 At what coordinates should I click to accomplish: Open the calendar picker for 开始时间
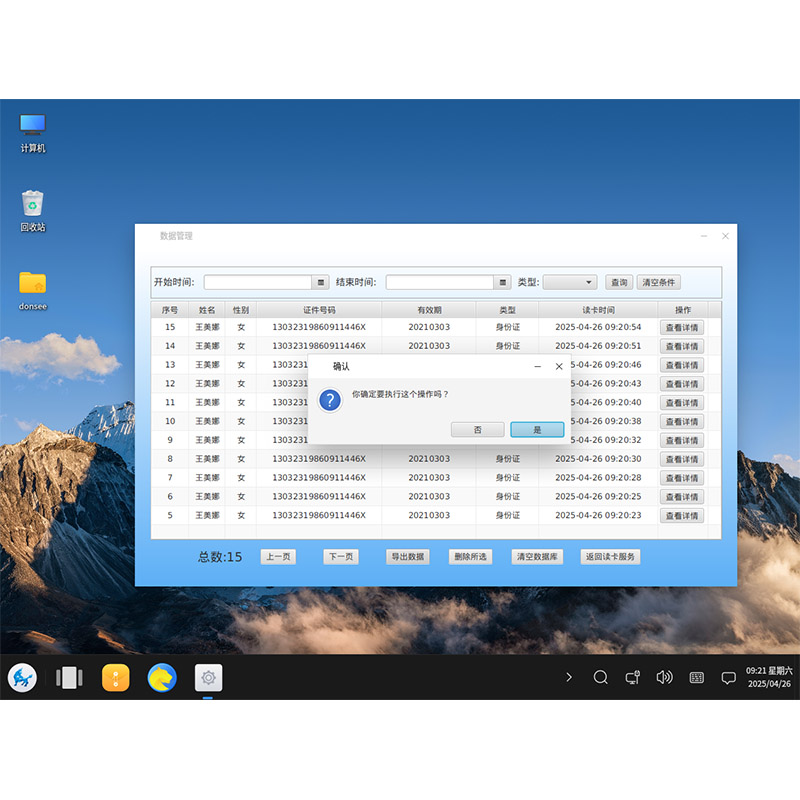pos(321,283)
